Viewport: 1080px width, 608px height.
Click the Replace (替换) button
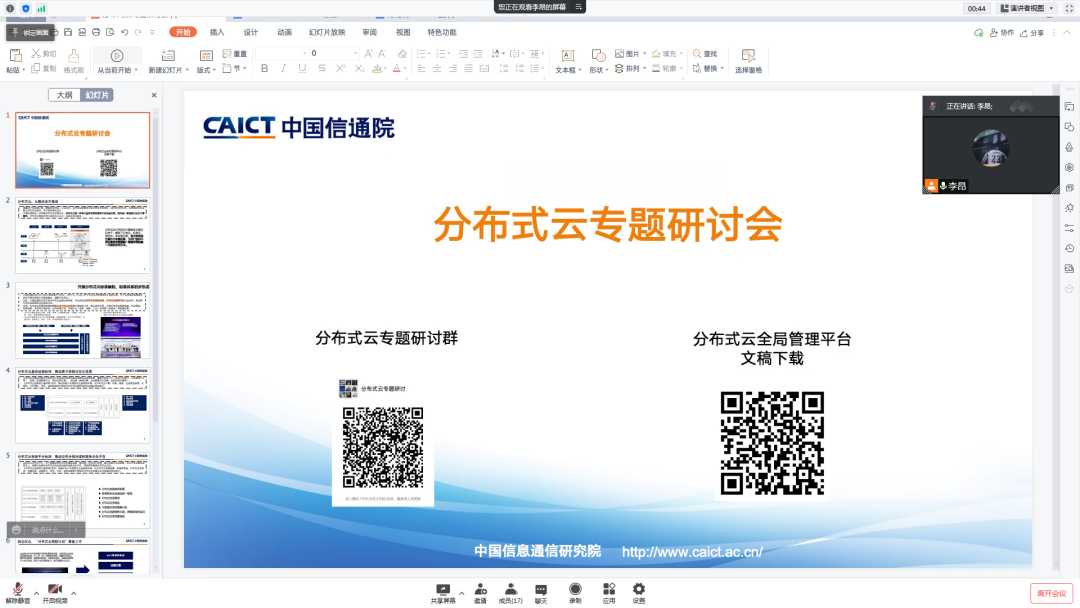[x=708, y=68]
